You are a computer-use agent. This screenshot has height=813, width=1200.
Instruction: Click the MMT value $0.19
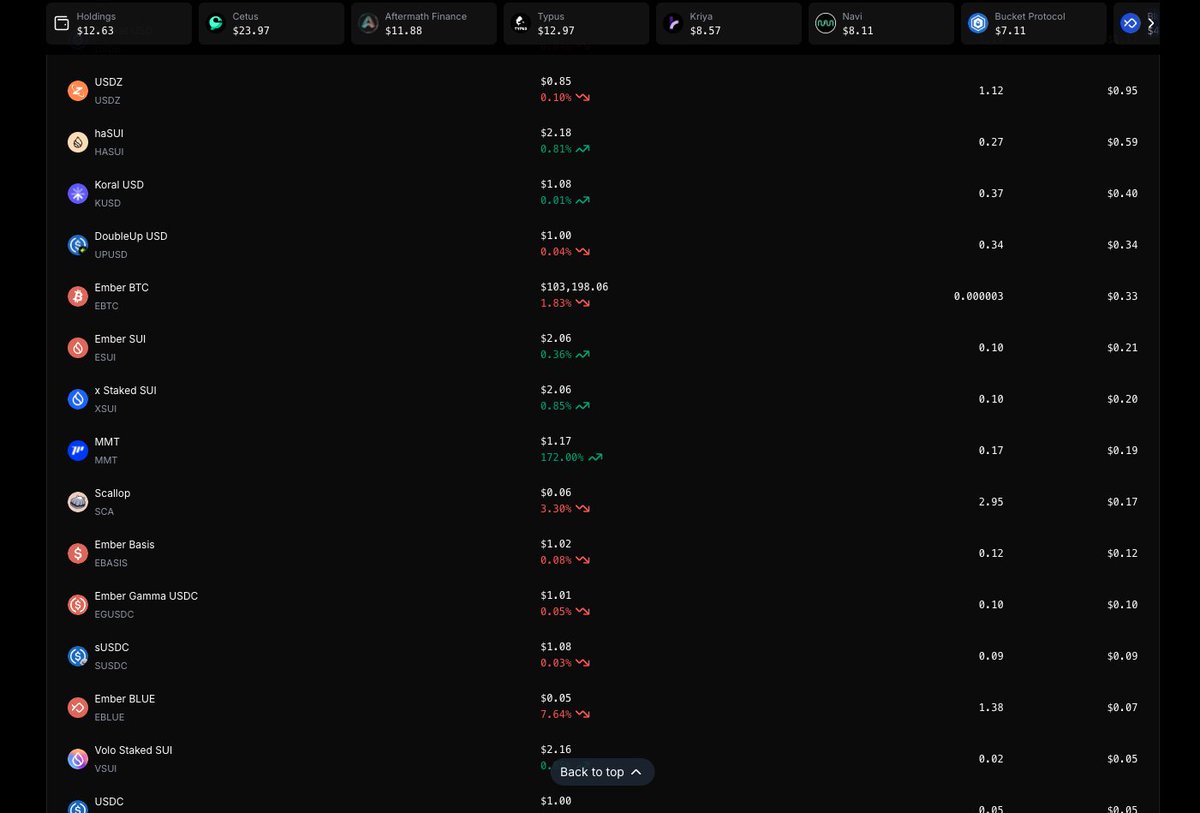[1122, 451]
